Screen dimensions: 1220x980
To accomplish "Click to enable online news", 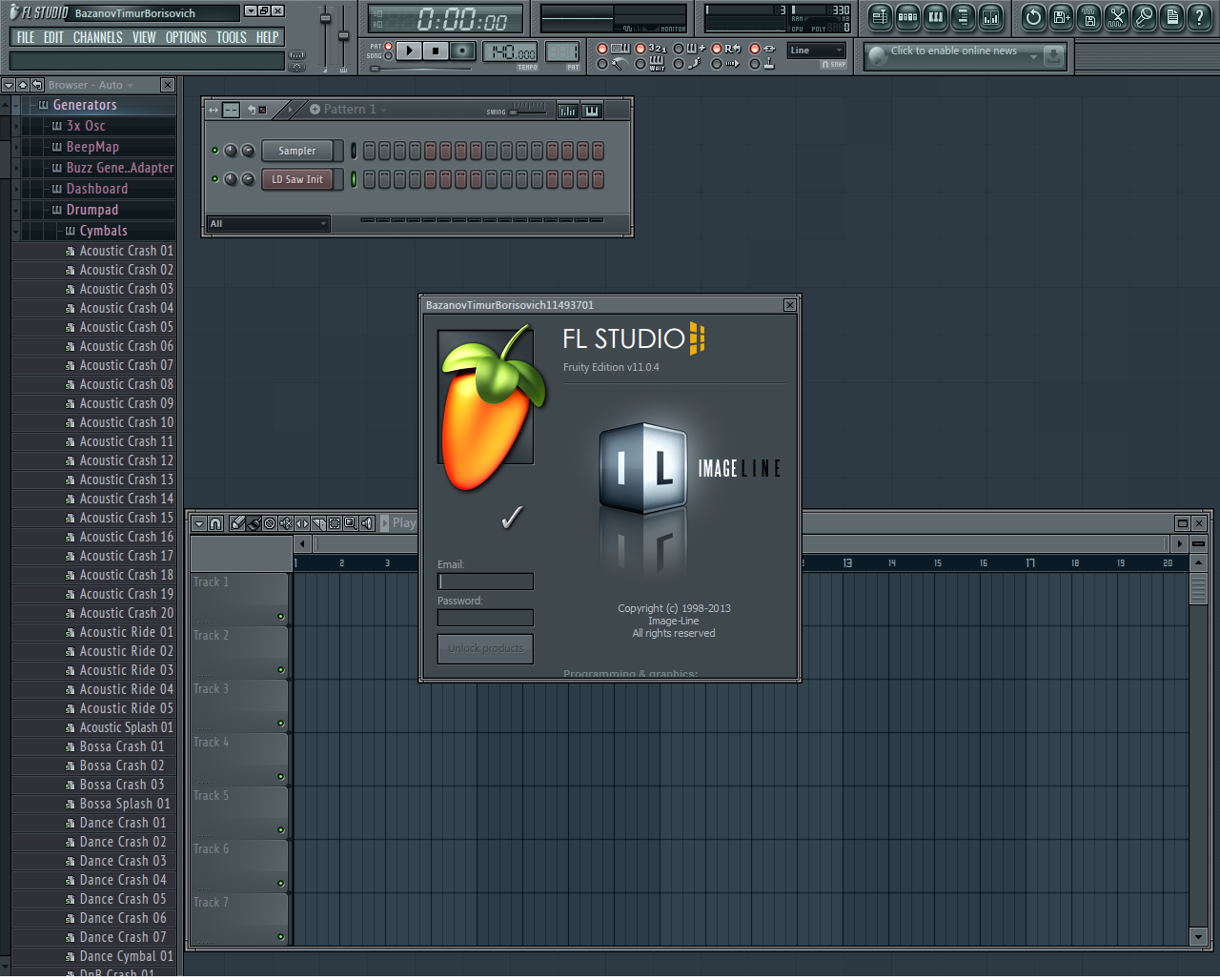I will (954, 51).
